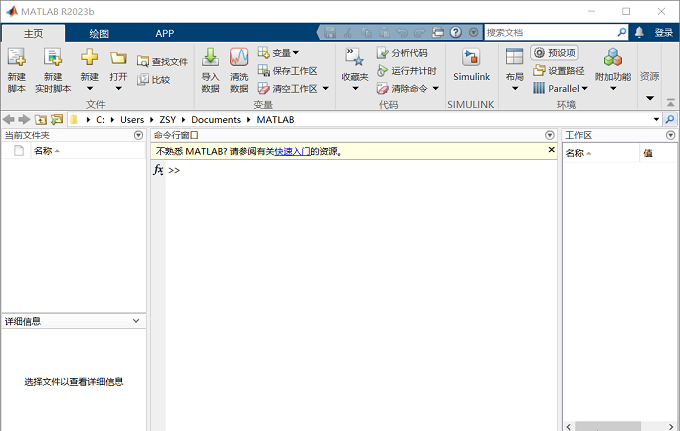Go forward with the forward arrow
The height and width of the screenshot is (431, 680).
coord(24,119)
